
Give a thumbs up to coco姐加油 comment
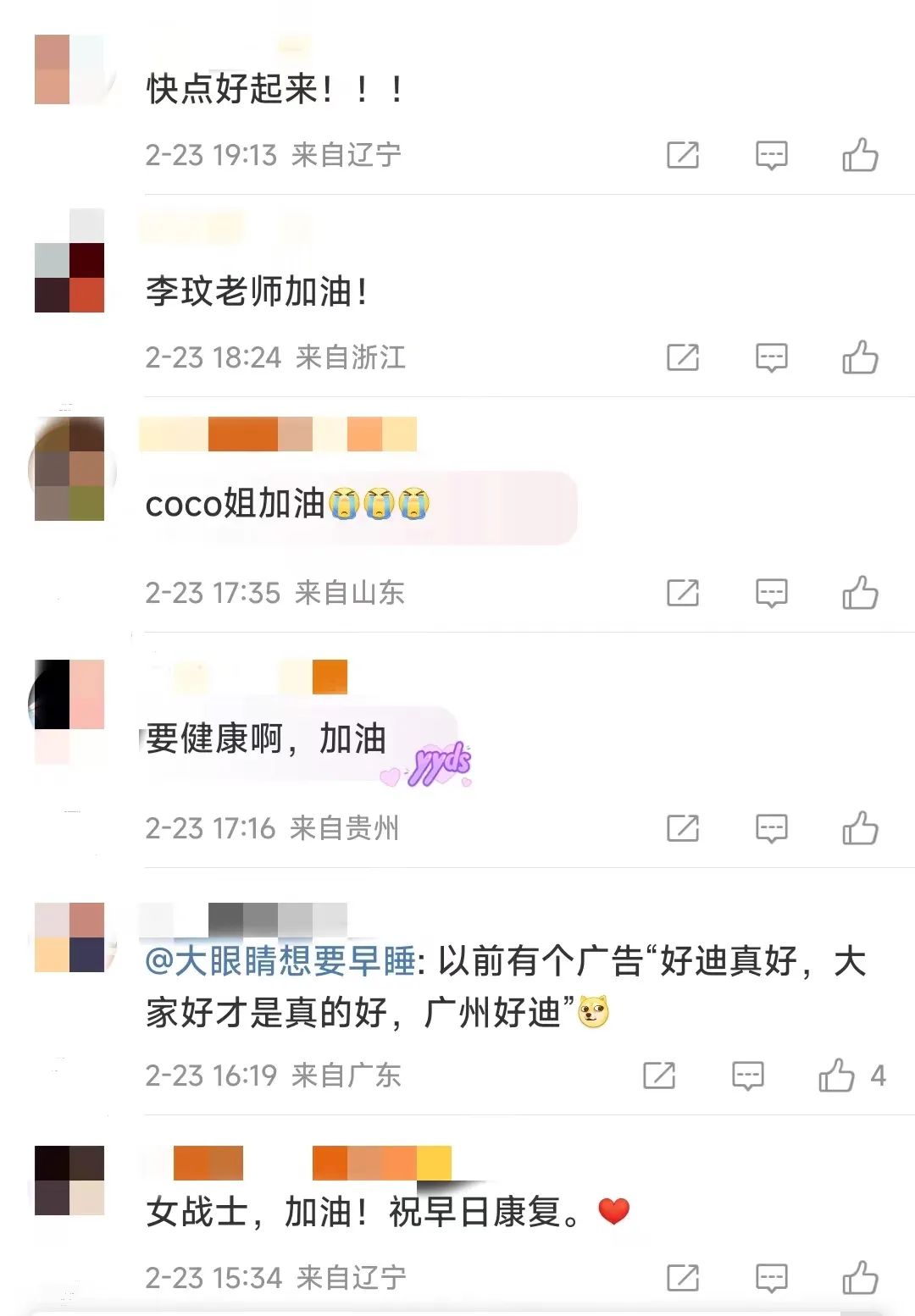point(860,593)
